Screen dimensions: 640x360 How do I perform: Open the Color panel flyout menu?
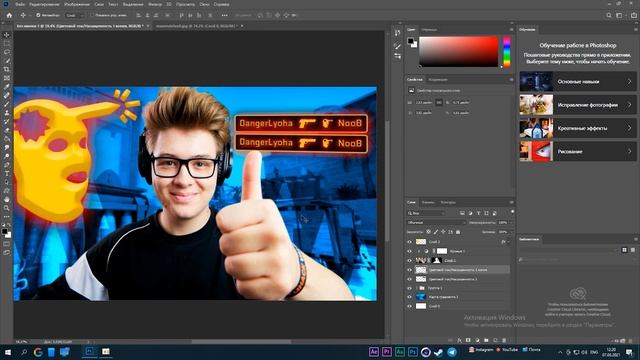tap(511, 29)
